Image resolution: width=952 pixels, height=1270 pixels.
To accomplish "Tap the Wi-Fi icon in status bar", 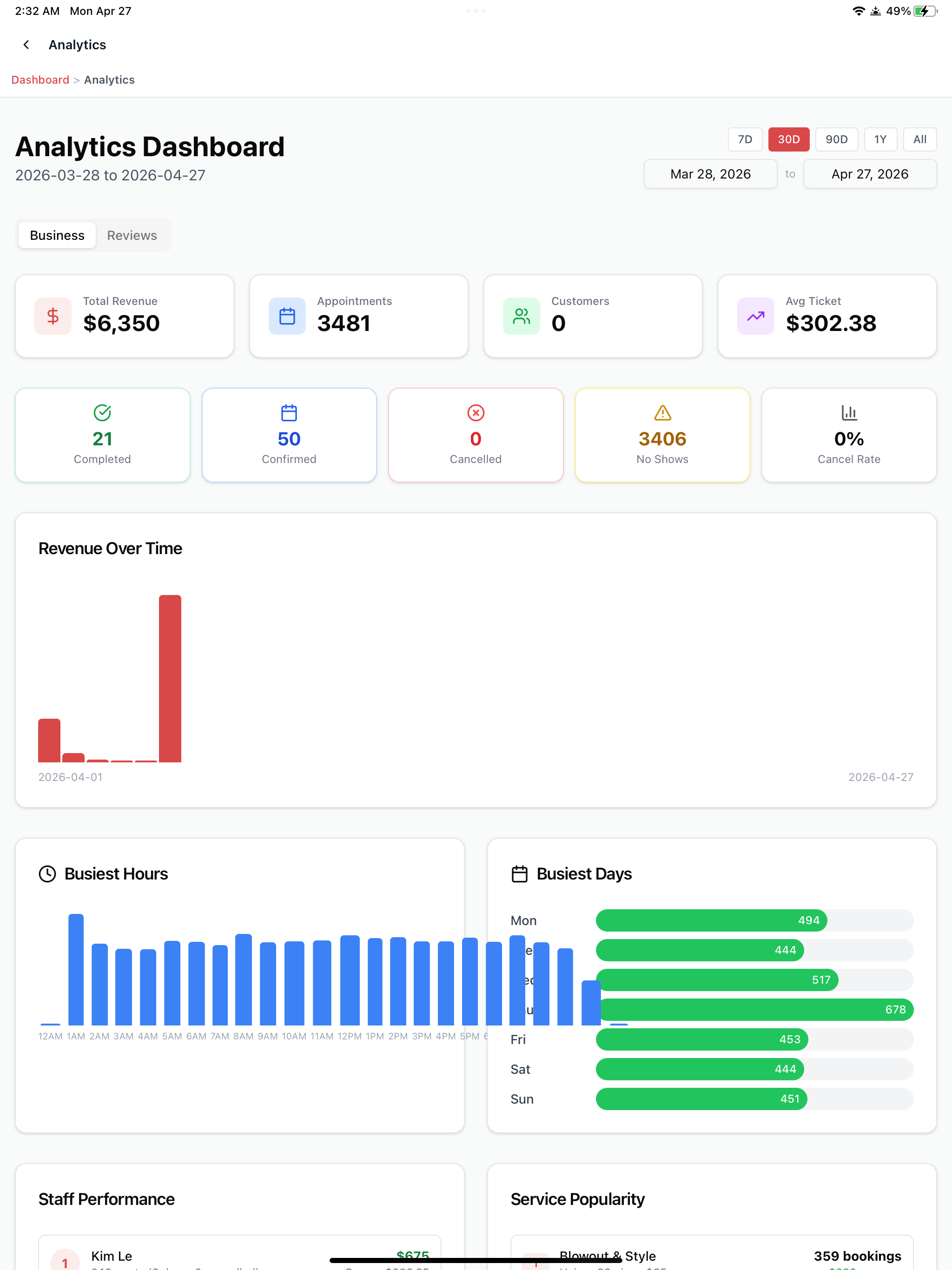I will point(859,11).
